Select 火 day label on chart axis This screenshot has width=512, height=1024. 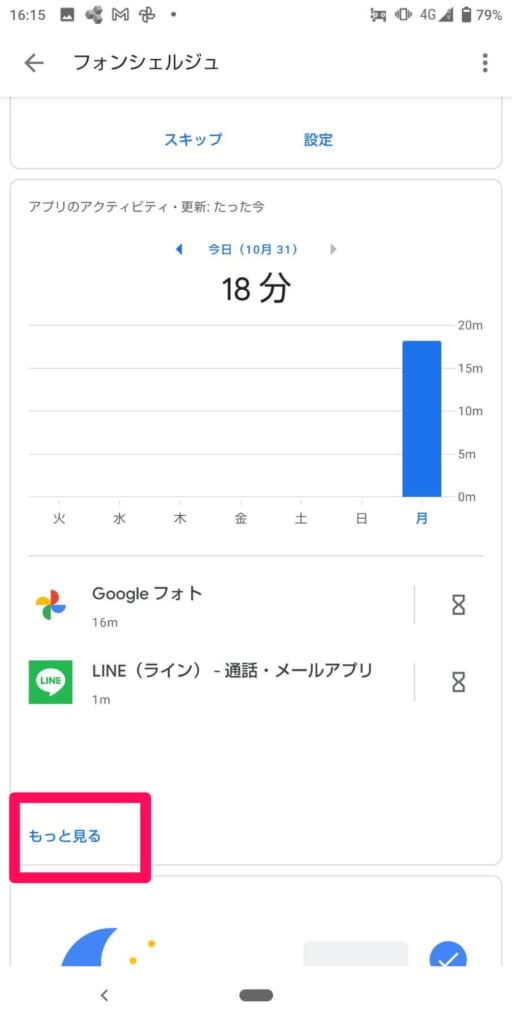(59, 520)
